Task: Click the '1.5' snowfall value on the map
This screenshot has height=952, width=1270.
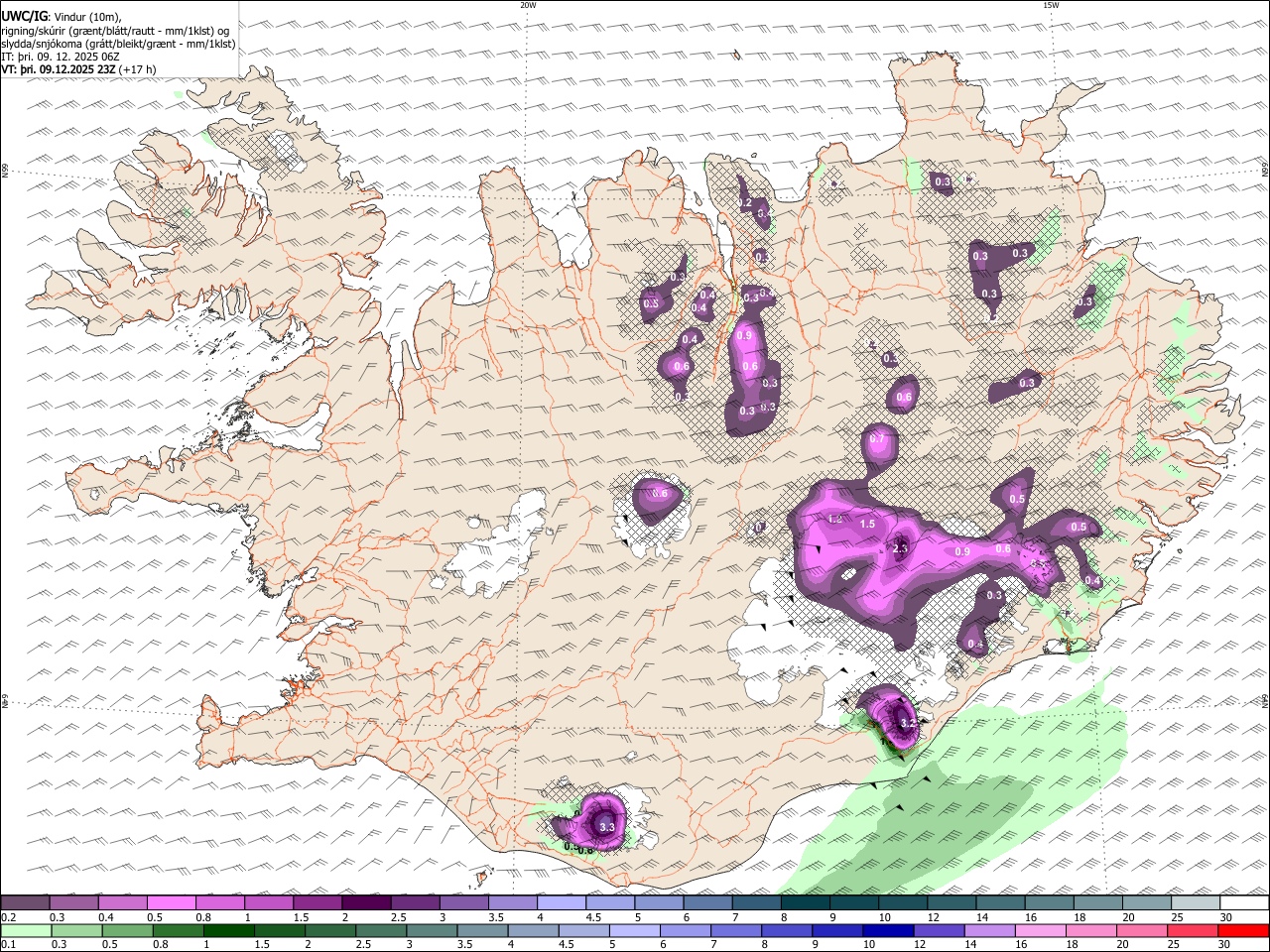Action: pyautogui.click(x=867, y=524)
